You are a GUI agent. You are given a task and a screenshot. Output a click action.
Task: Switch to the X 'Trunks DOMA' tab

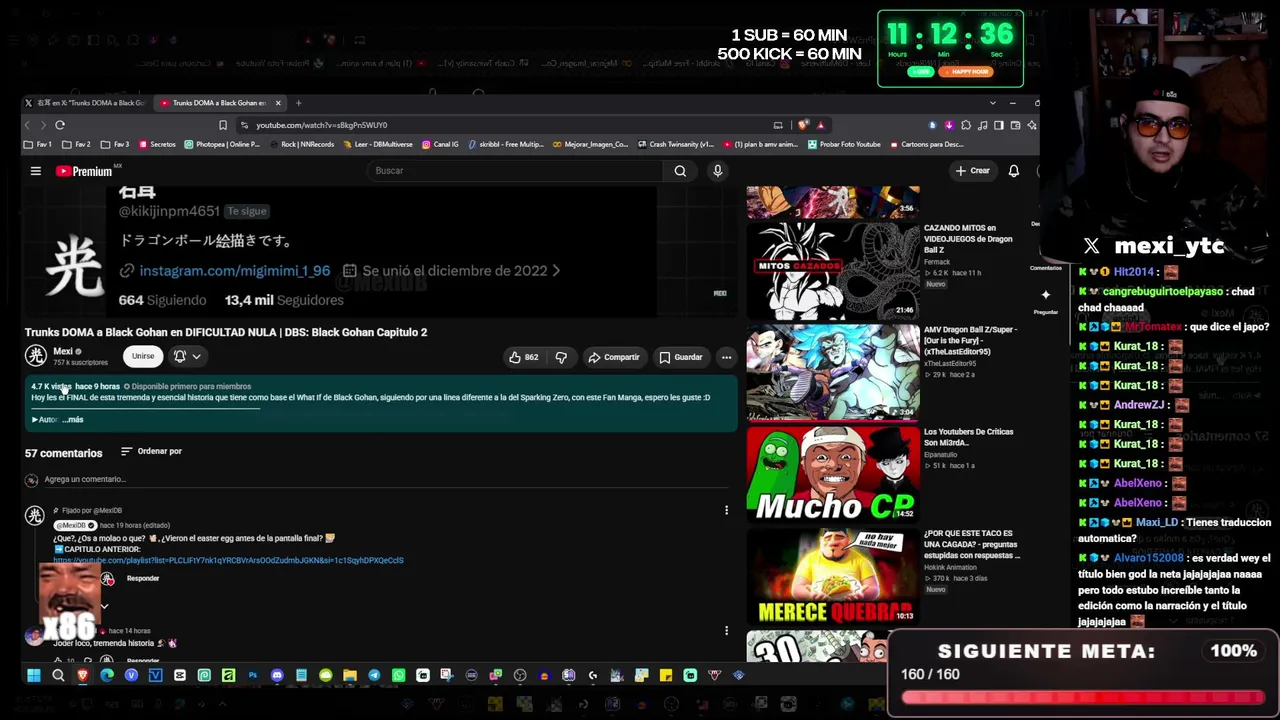(x=85, y=103)
